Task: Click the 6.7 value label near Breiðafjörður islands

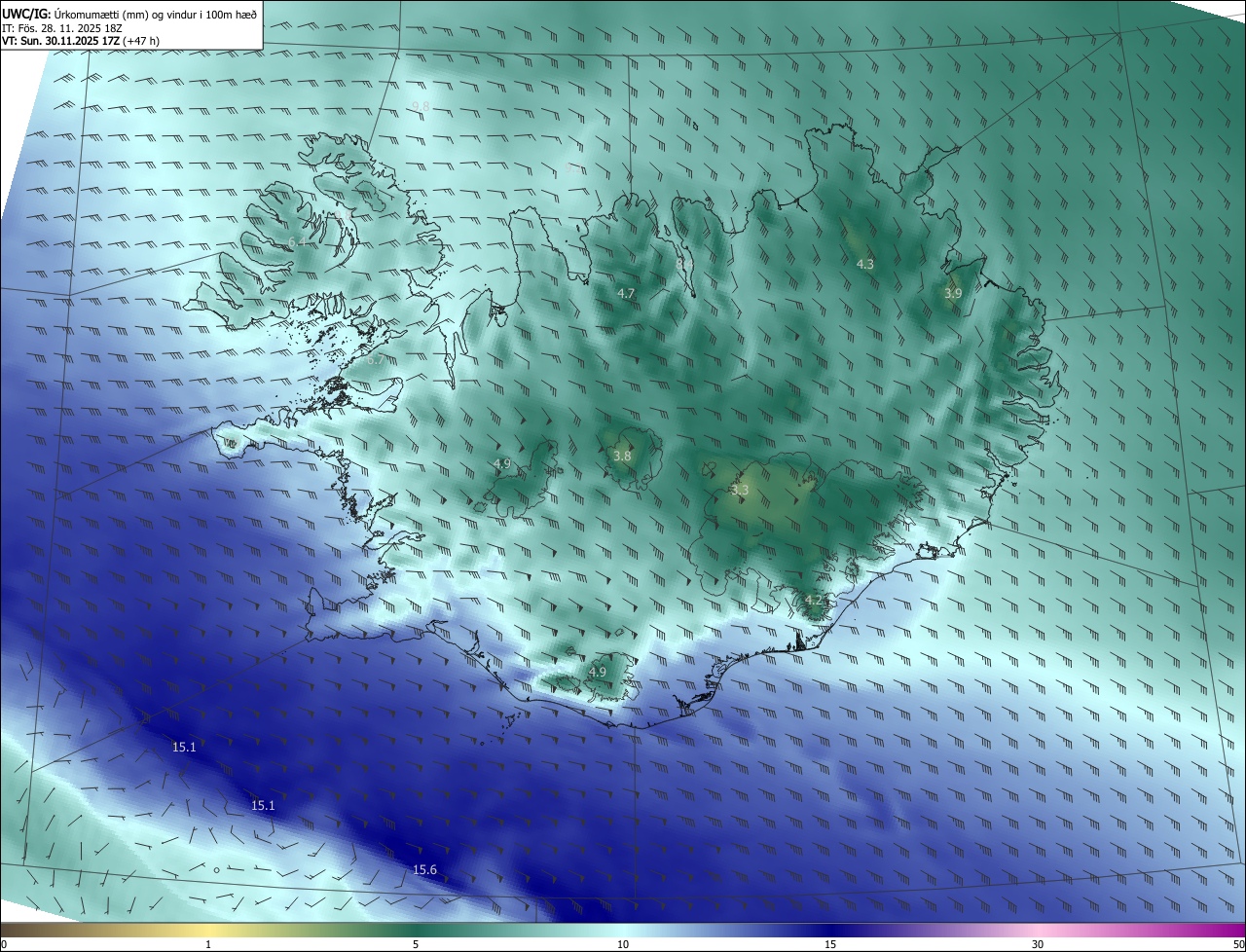Action: (375, 359)
